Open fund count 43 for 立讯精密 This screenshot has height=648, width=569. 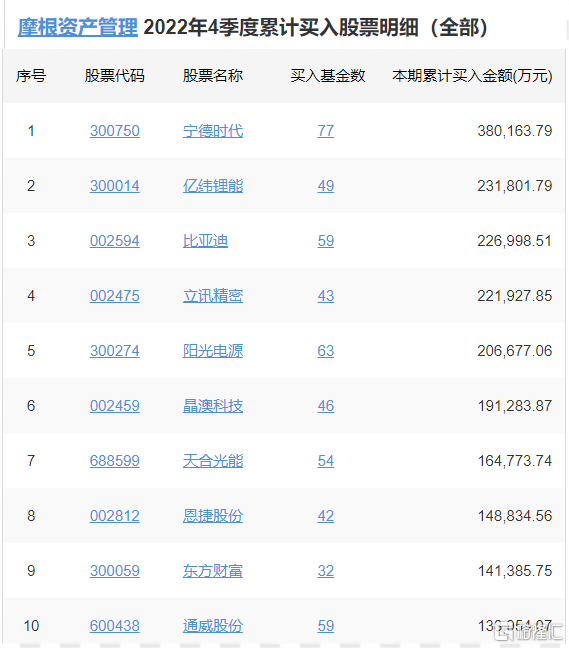pos(326,296)
